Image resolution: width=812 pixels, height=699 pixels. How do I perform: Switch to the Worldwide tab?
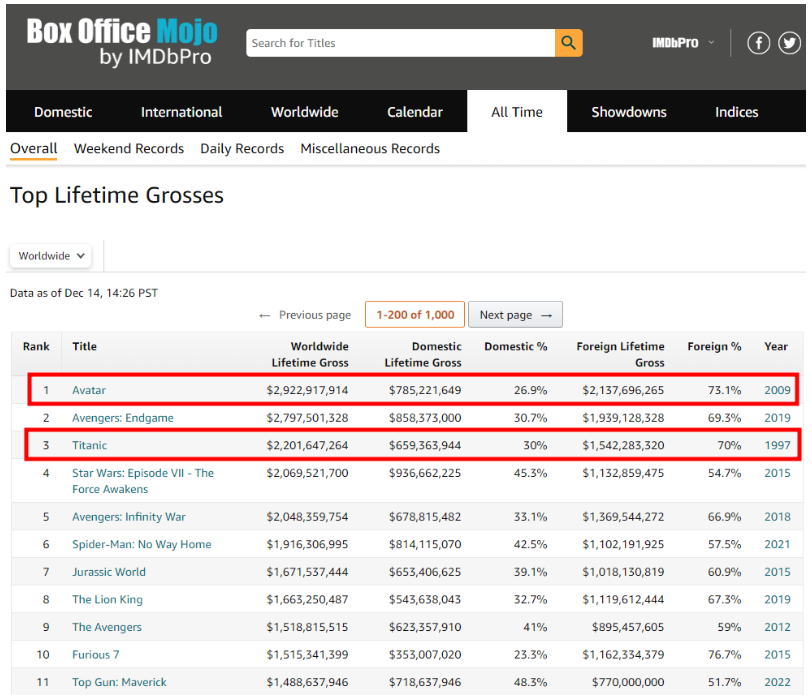[304, 112]
